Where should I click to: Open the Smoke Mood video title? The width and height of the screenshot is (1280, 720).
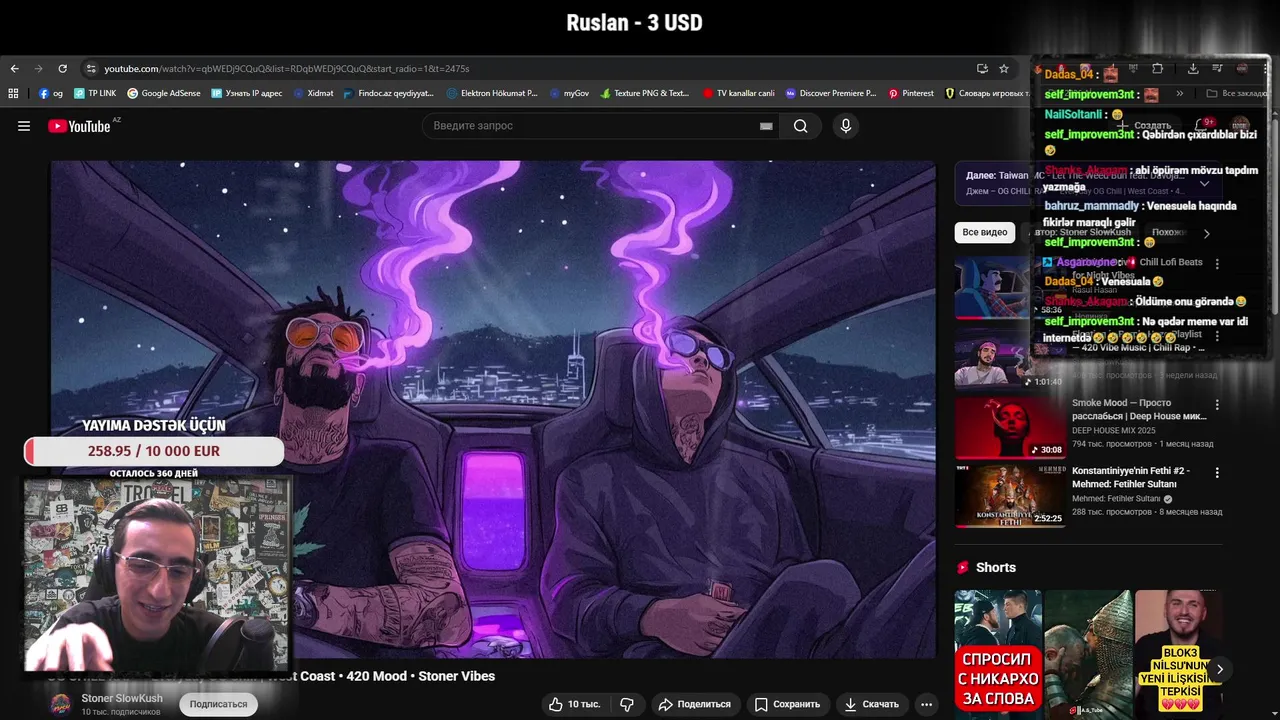point(1139,409)
